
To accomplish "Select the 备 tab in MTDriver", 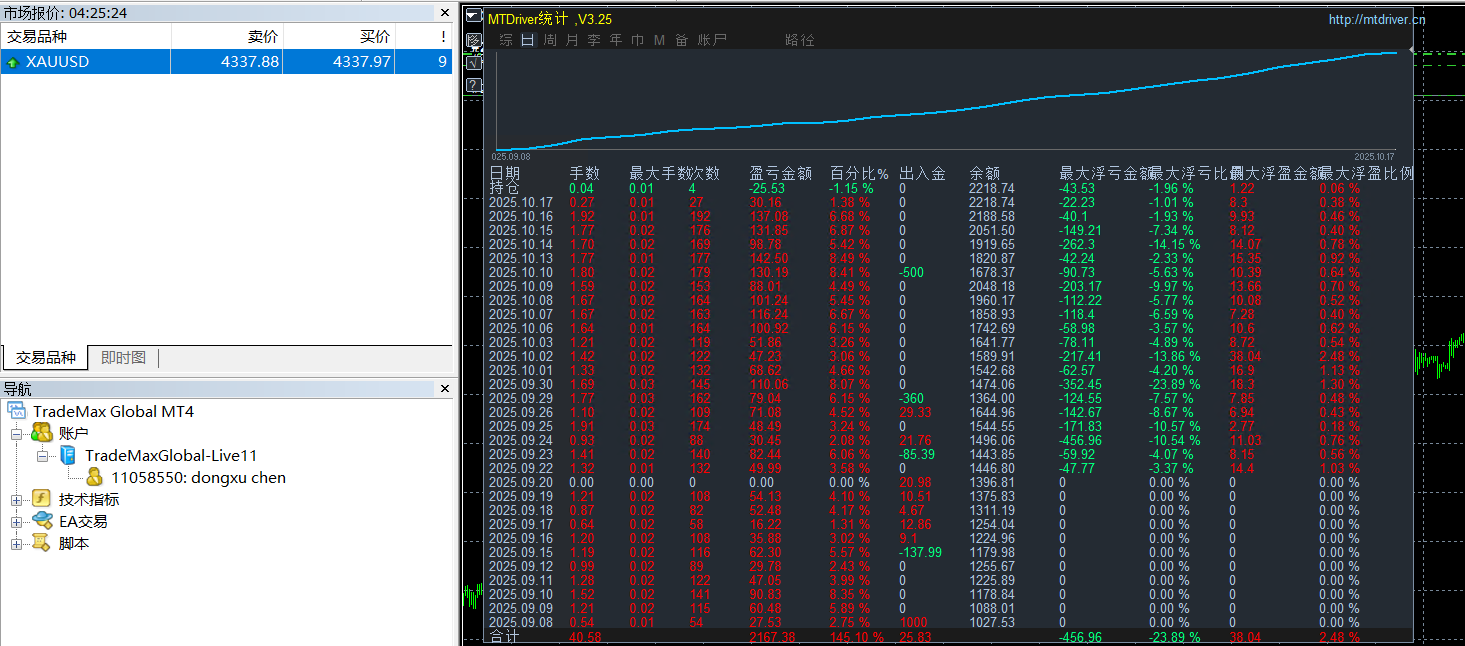I will [682, 40].
